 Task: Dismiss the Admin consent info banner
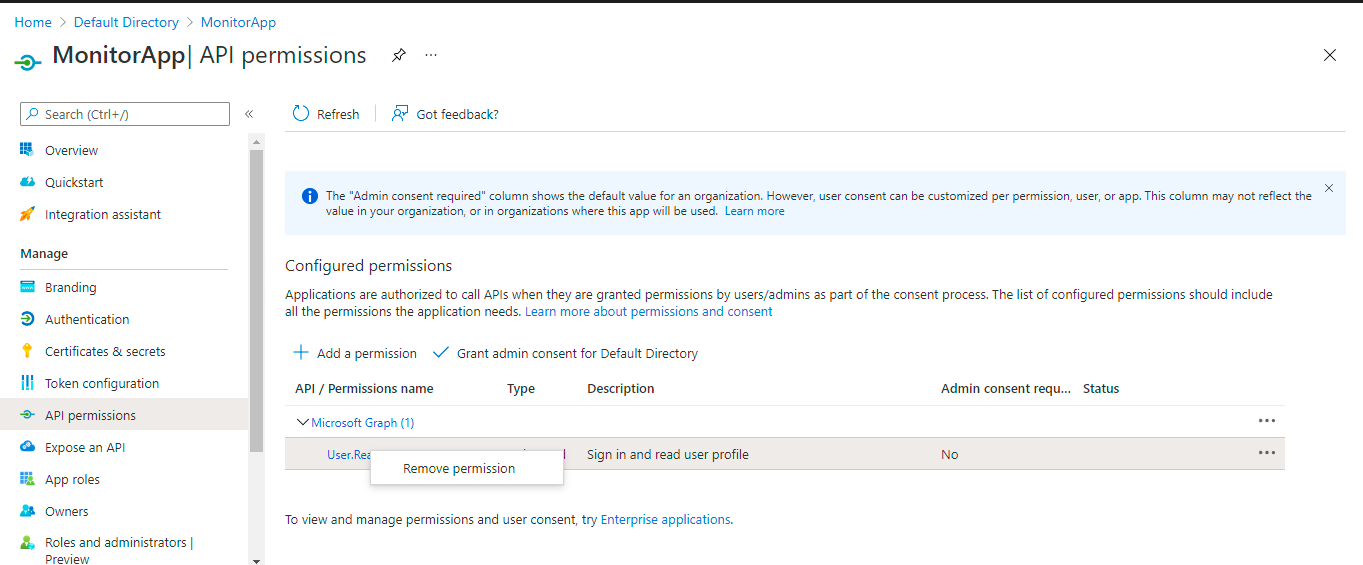pyautogui.click(x=1329, y=188)
